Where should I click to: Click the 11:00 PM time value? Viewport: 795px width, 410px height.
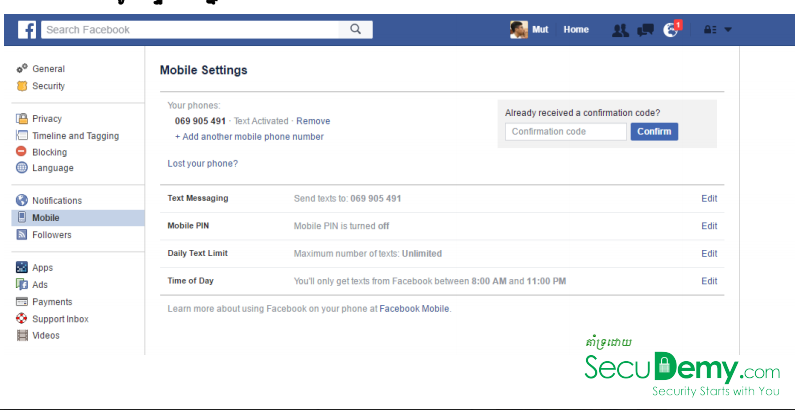click(546, 281)
